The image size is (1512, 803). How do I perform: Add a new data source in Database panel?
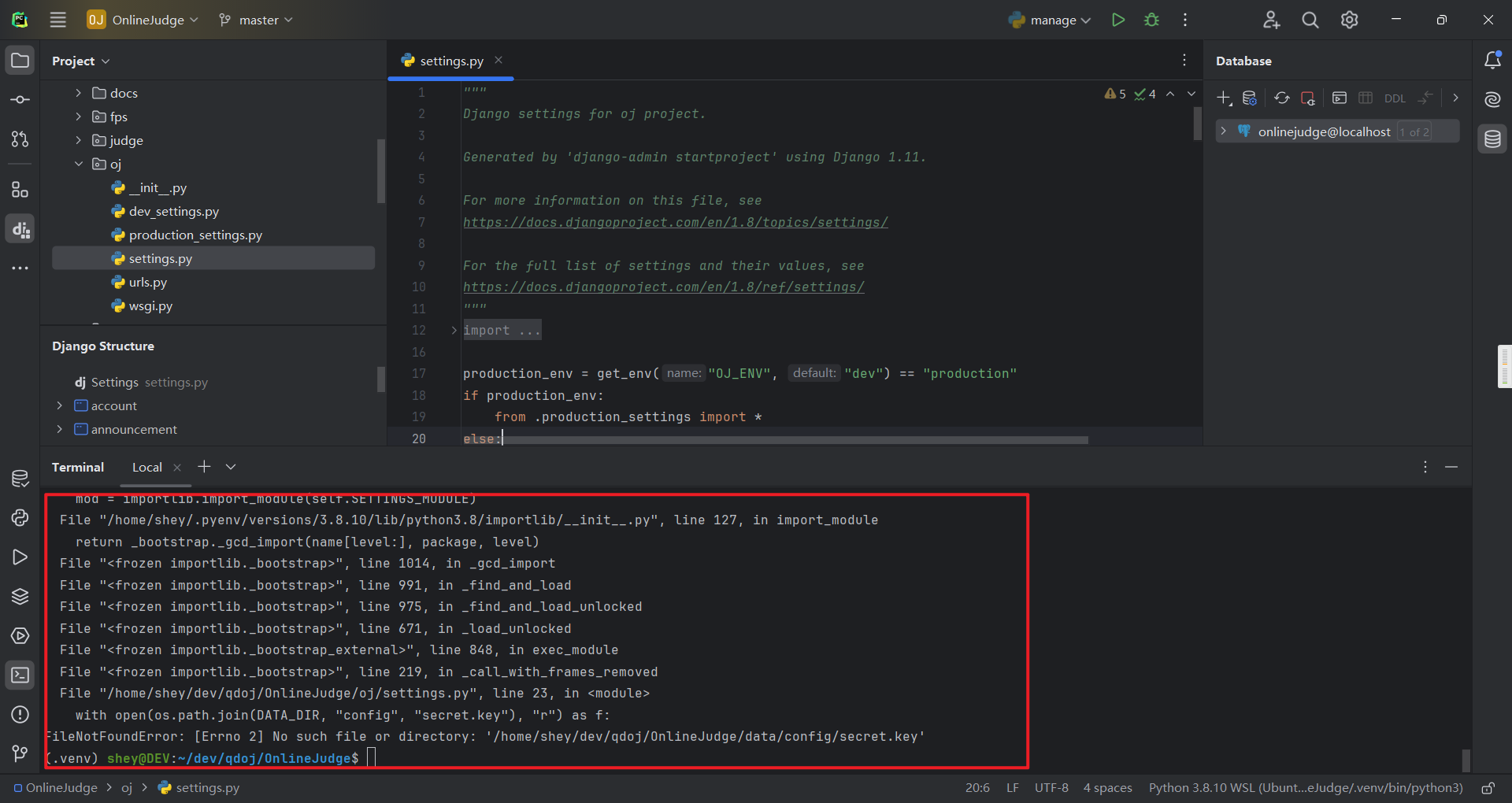click(x=1225, y=98)
